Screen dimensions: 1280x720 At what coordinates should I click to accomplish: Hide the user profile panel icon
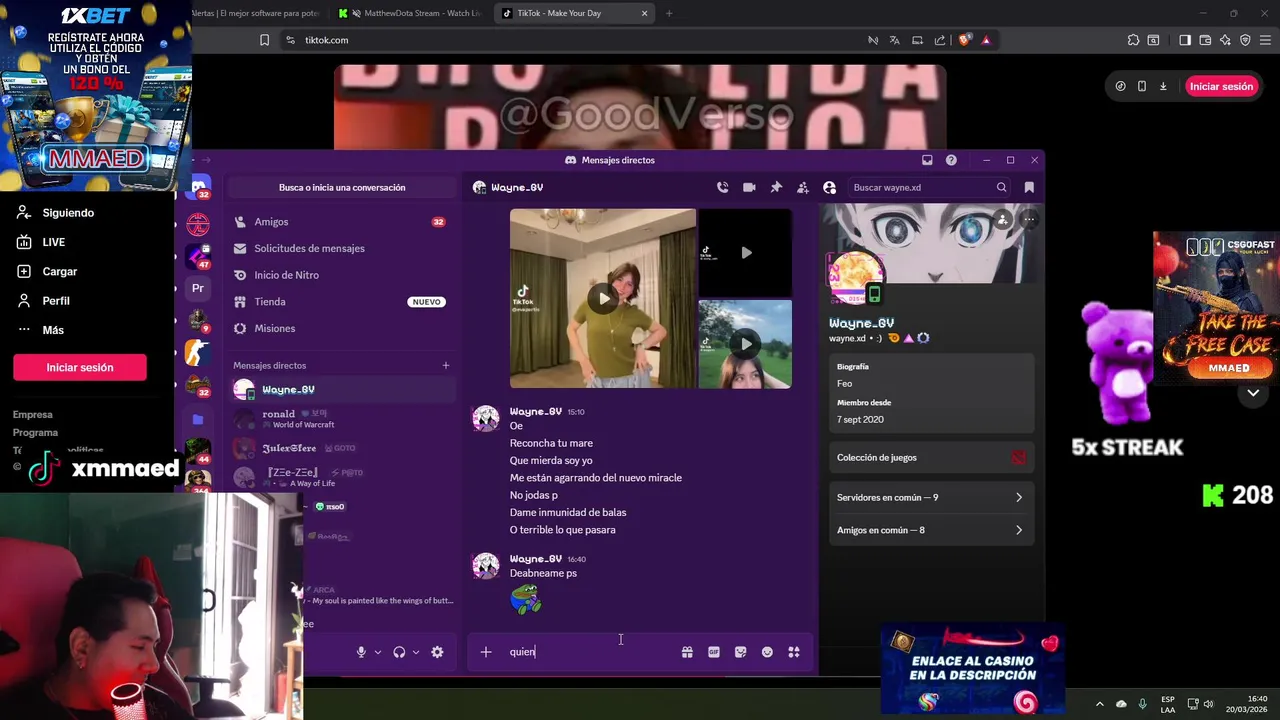pyautogui.click(x=829, y=187)
